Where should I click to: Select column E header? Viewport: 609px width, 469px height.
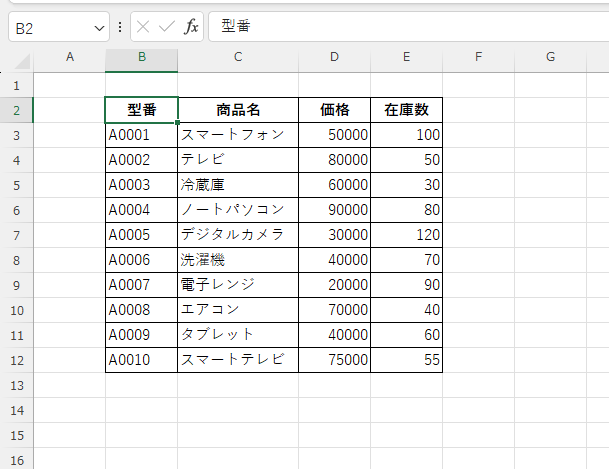pyautogui.click(x=406, y=57)
